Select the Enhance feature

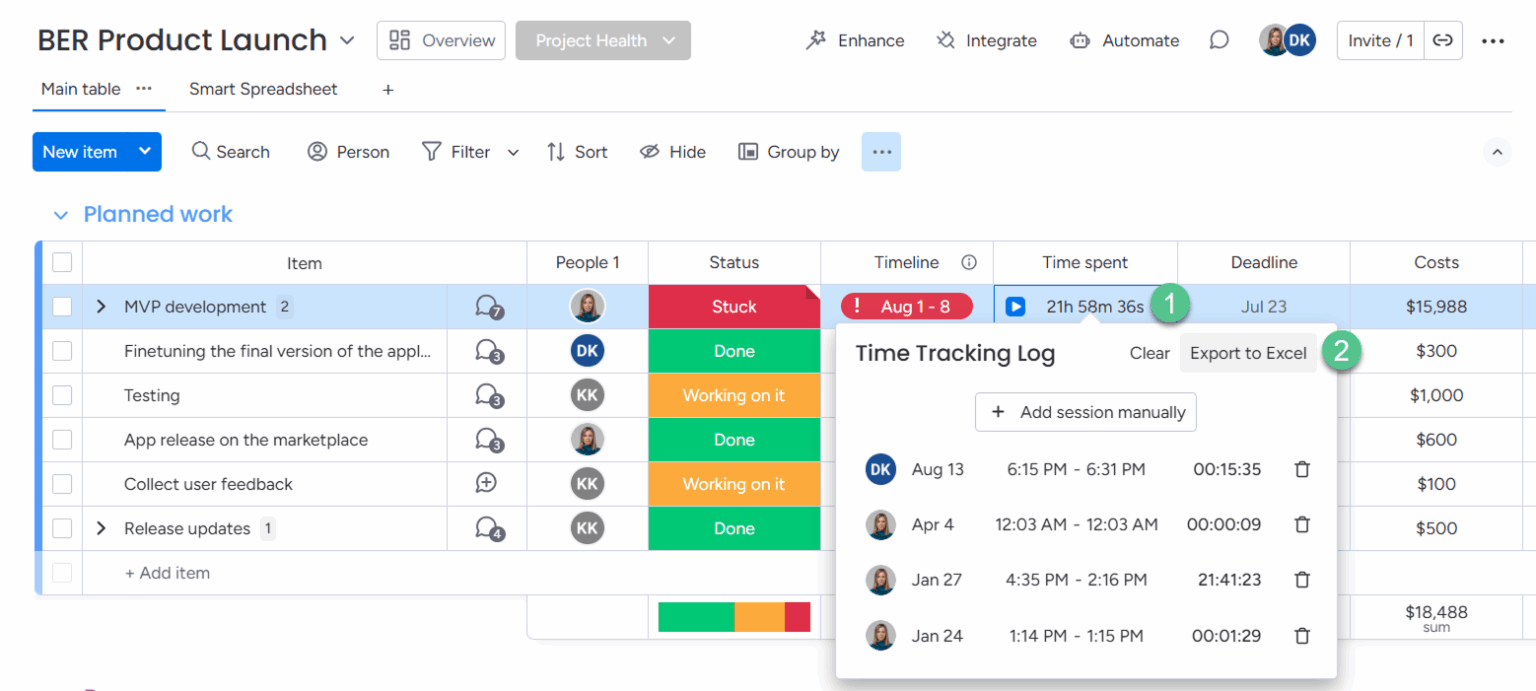coord(855,40)
